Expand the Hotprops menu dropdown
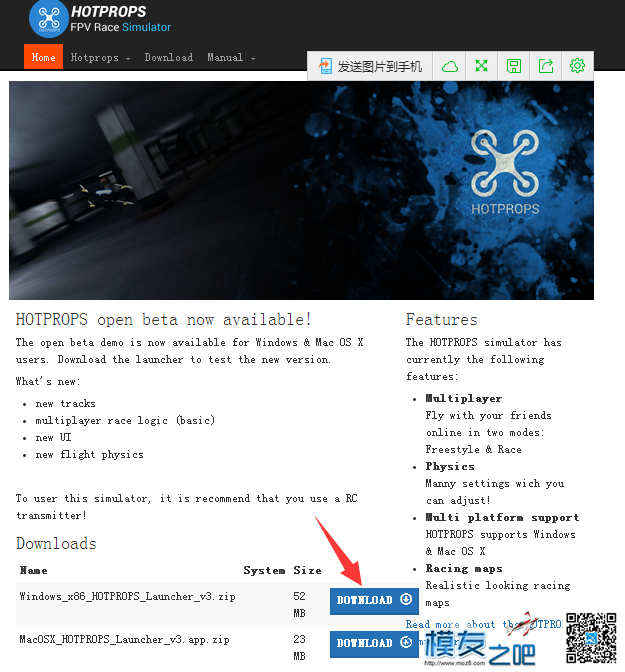 click(100, 57)
